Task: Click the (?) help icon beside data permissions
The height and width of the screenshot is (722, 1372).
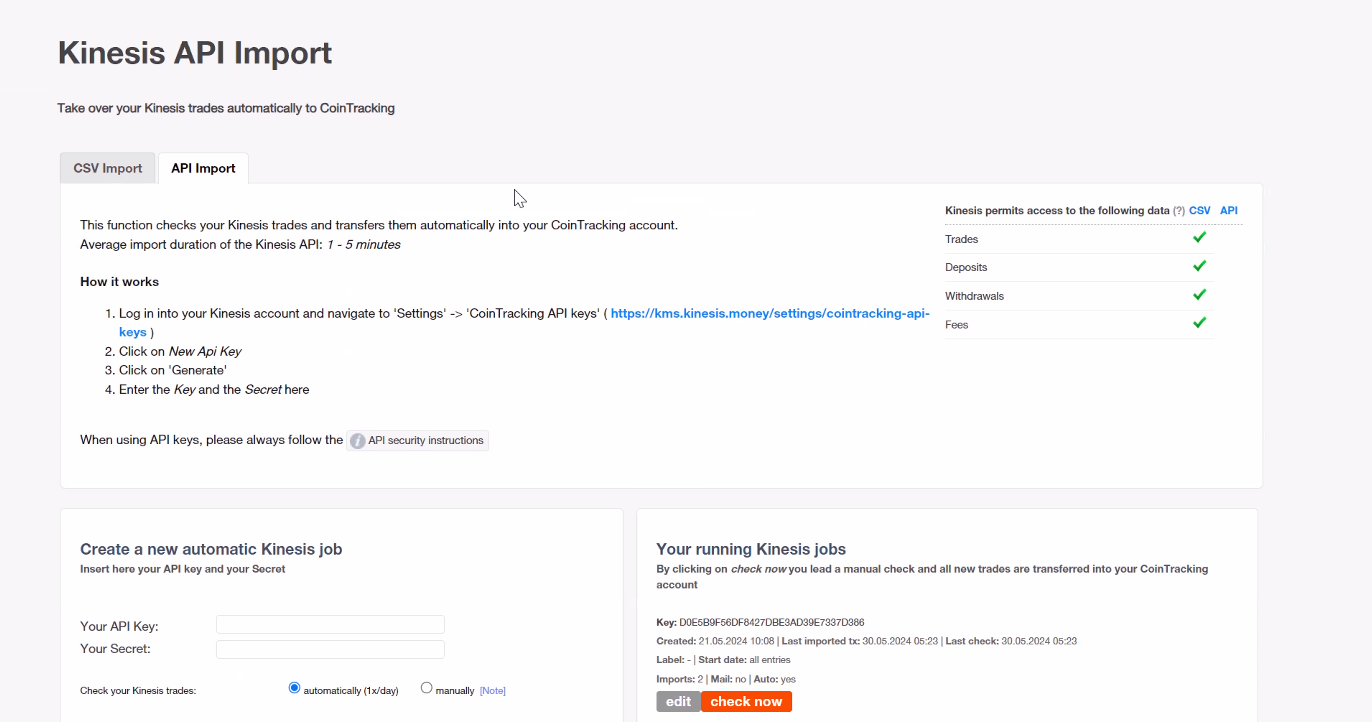Action: [x=1178, y=211]
